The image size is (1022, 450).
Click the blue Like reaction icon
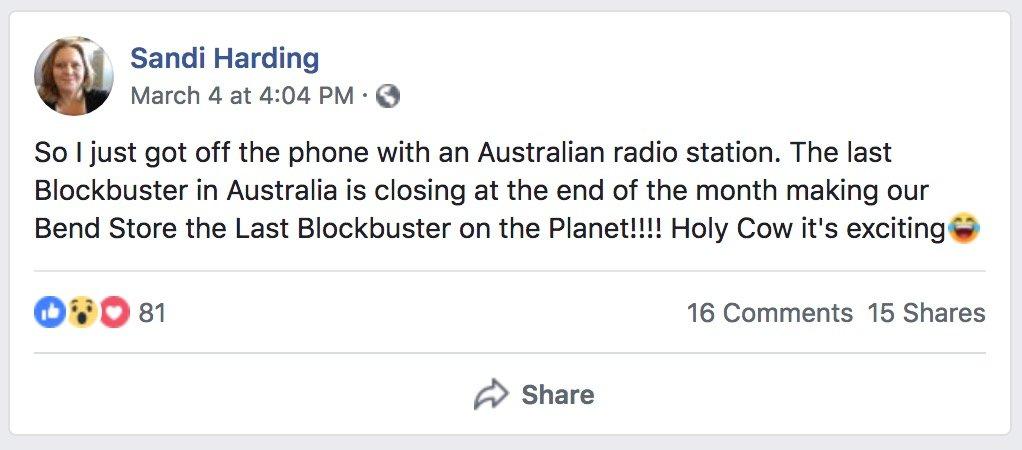click(x=49, y=313)
